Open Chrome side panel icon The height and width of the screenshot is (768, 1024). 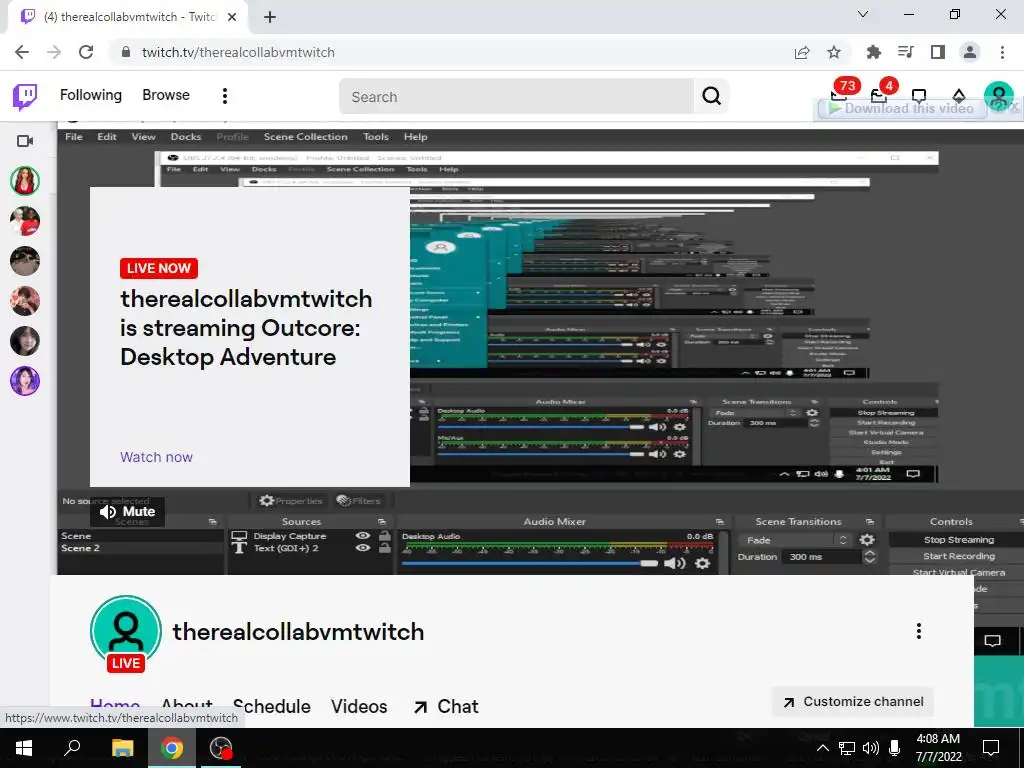pyautogui.click(x=938, y=52)
